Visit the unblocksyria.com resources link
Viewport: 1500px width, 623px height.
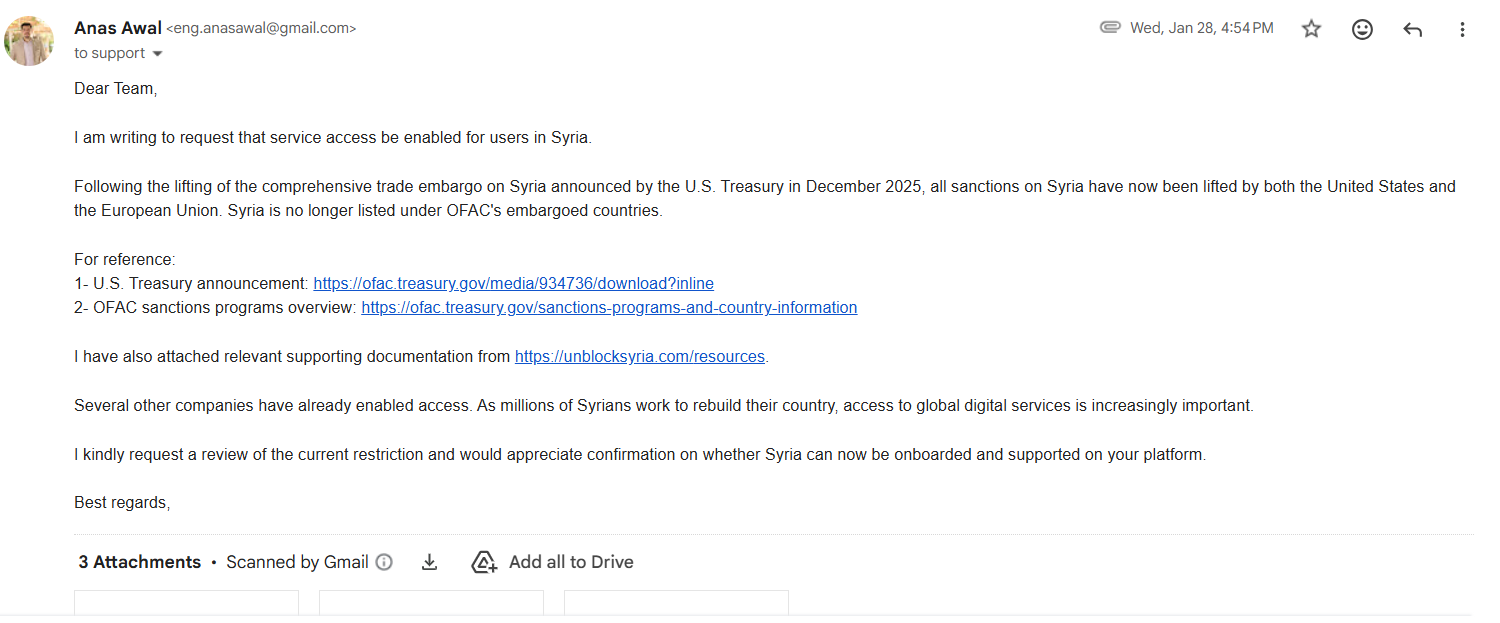pos(640,356)
